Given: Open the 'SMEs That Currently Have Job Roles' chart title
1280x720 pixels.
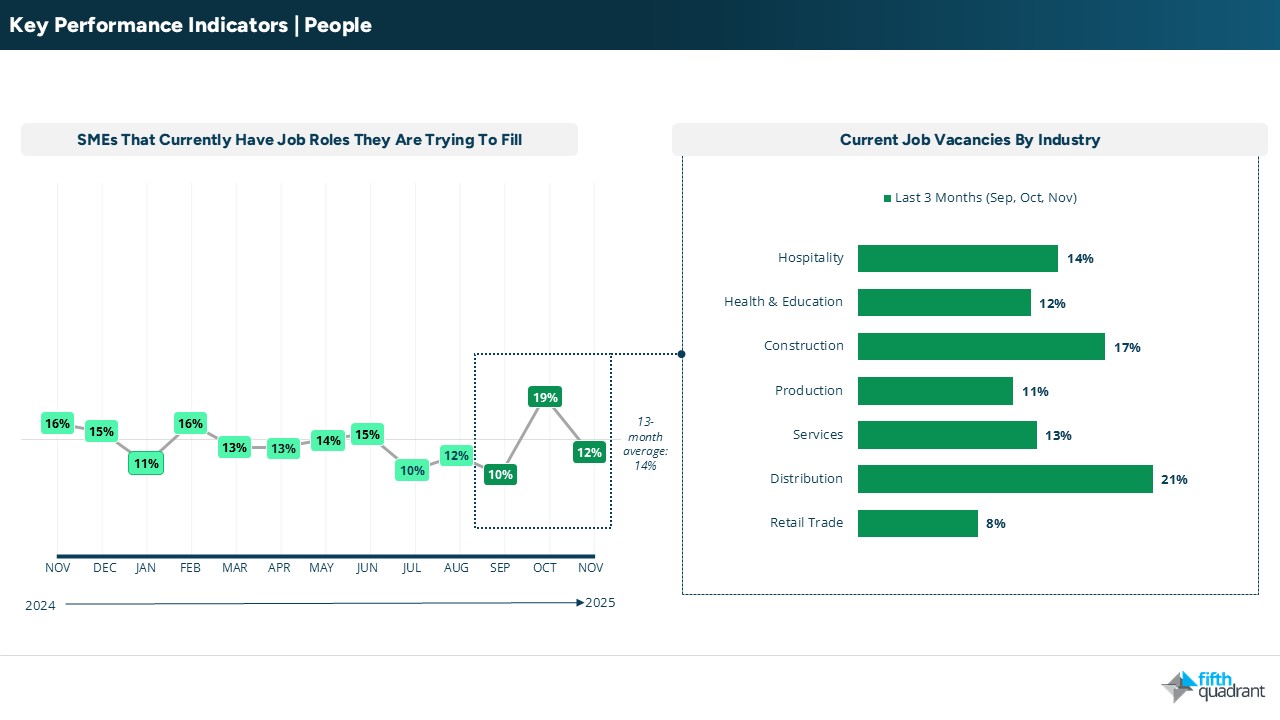Looking at the screenshot, I should coord(299,140).
